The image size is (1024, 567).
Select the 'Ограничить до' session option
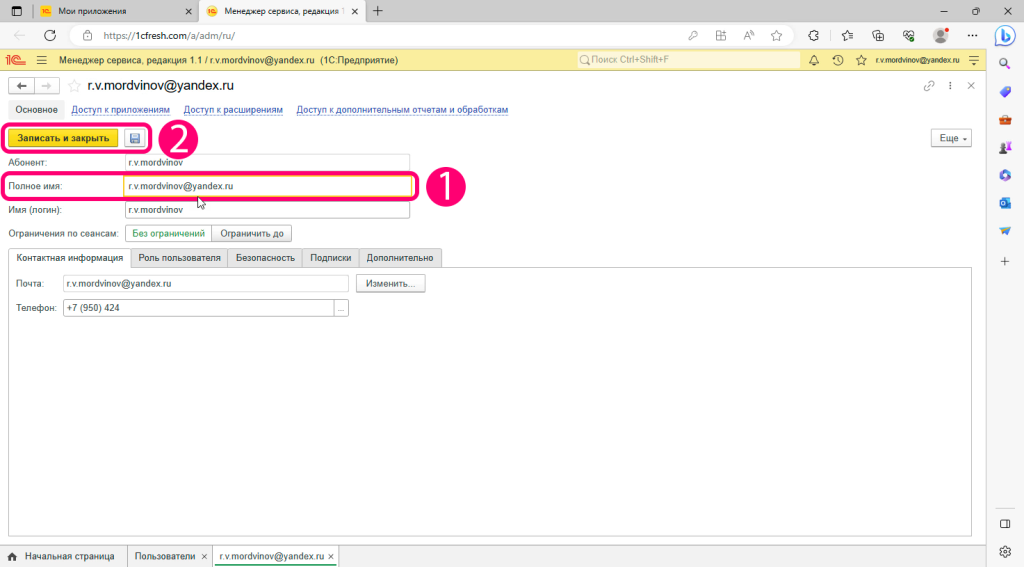252,233
